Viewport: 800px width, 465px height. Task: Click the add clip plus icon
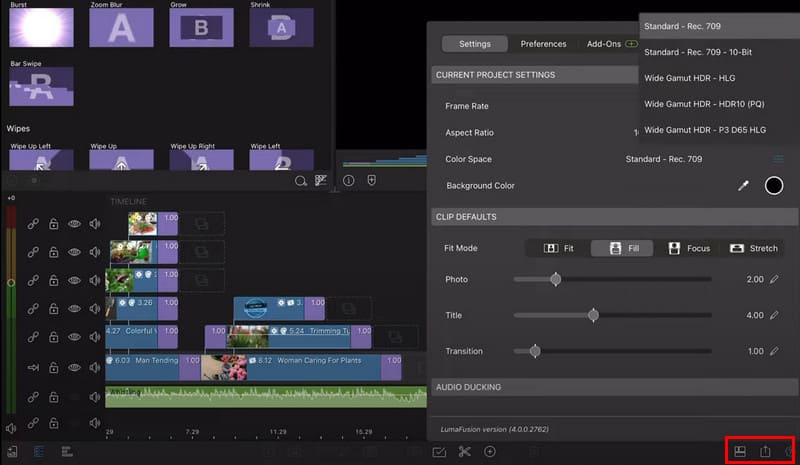[490, 452]
